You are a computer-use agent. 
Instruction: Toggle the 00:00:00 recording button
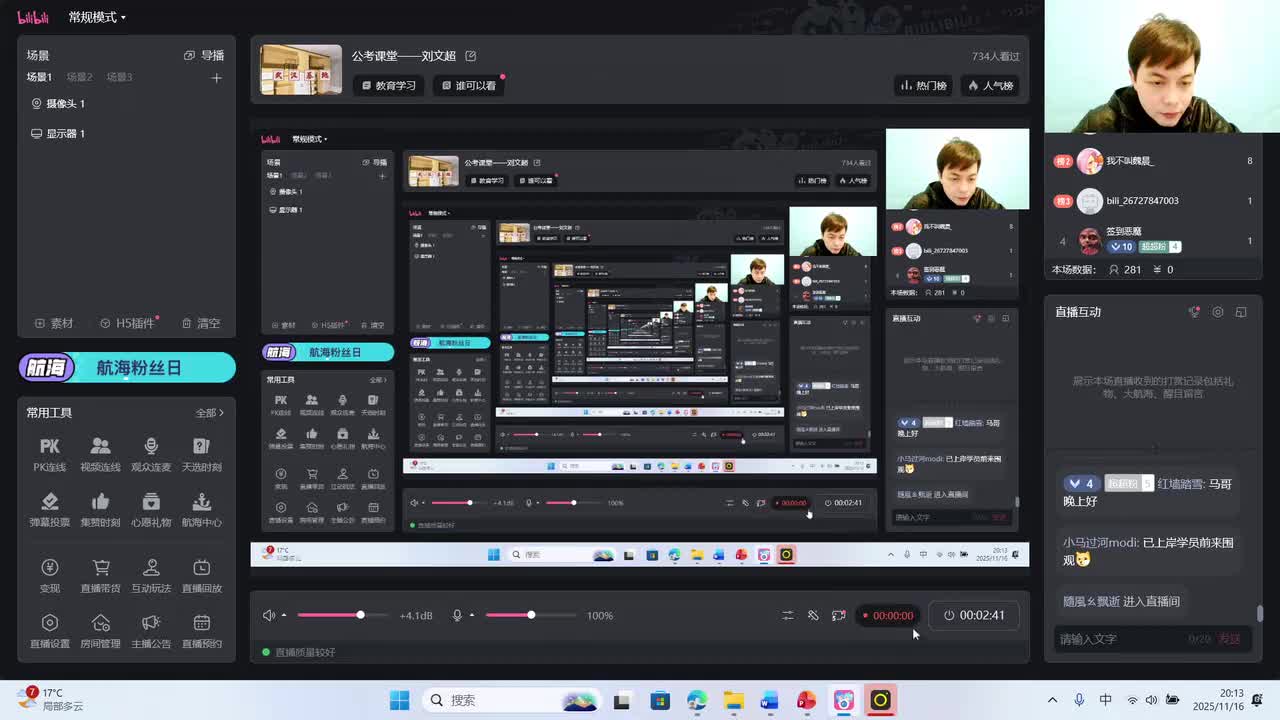[887, 616]
